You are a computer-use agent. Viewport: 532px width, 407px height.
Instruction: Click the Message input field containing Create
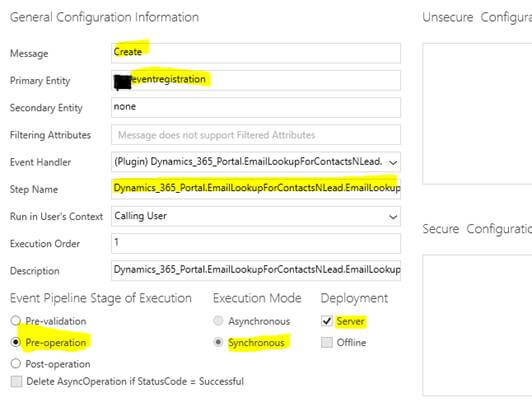coord(256,53)
